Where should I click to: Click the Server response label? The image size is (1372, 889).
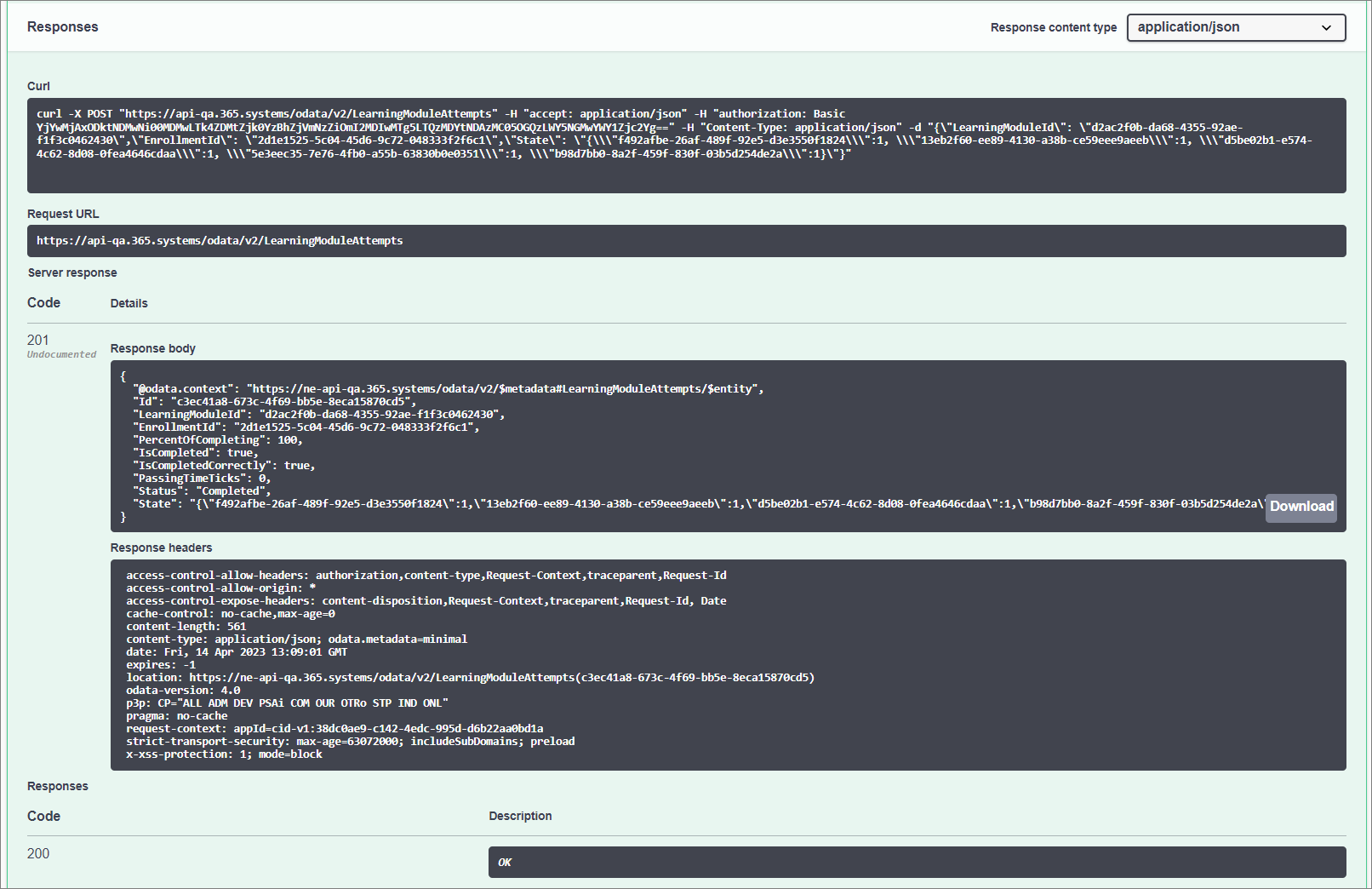[72, 272]
